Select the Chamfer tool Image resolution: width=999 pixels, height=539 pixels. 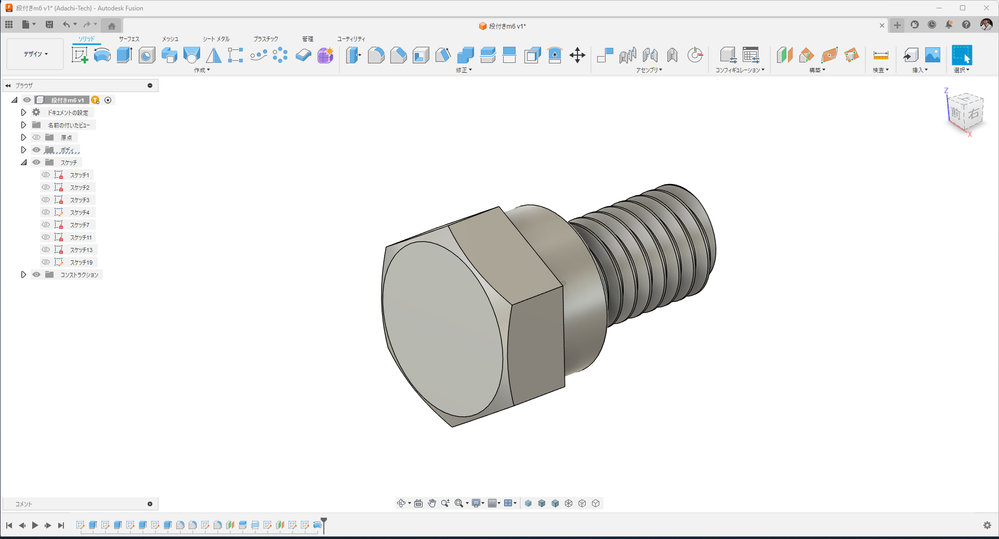pyautogui.click(x=398, y=55)
